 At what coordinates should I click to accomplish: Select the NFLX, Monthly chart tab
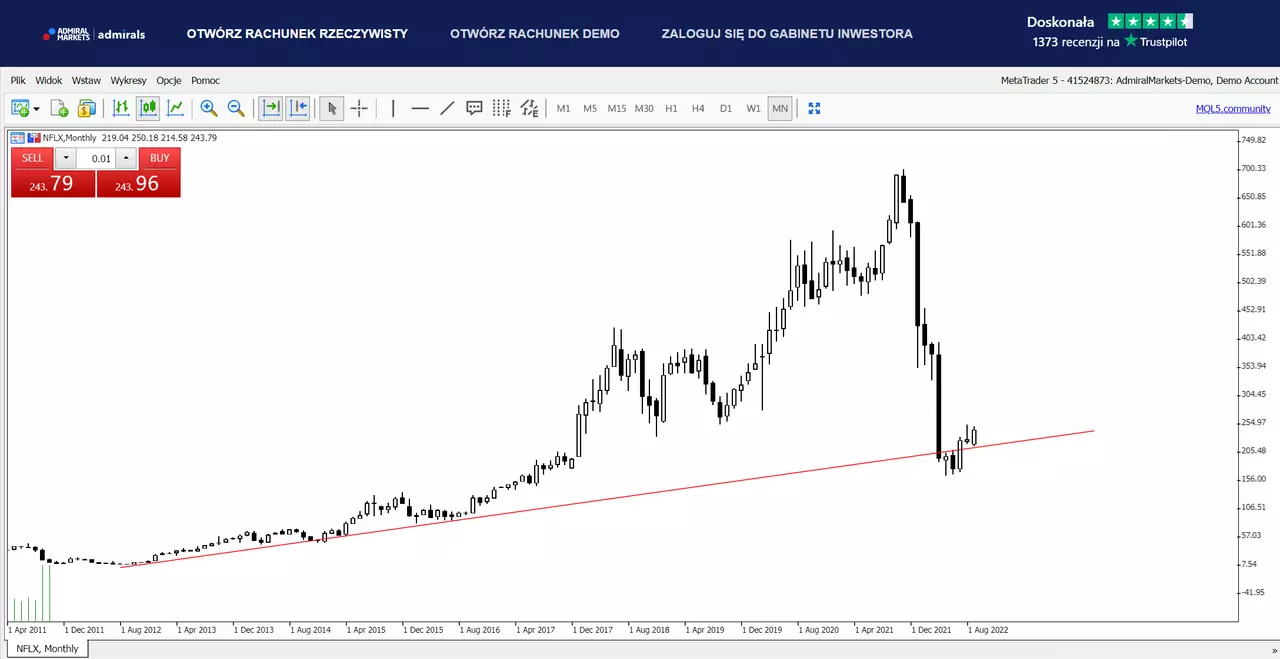47,648
